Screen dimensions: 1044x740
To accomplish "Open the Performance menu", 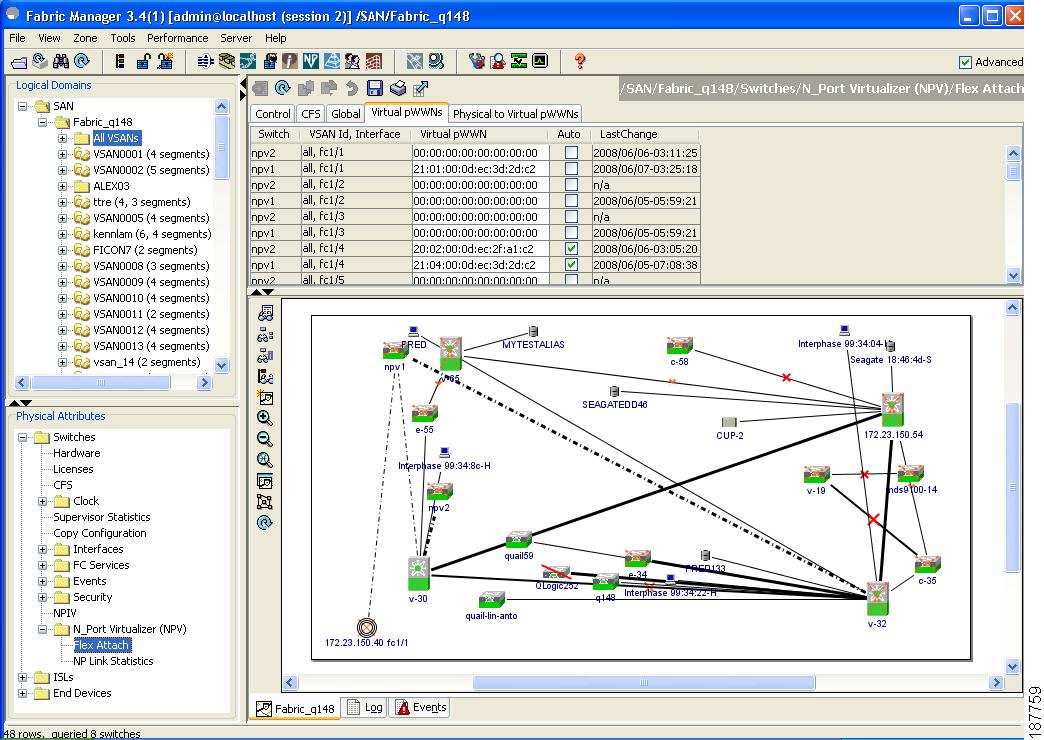I will [177, 38].
